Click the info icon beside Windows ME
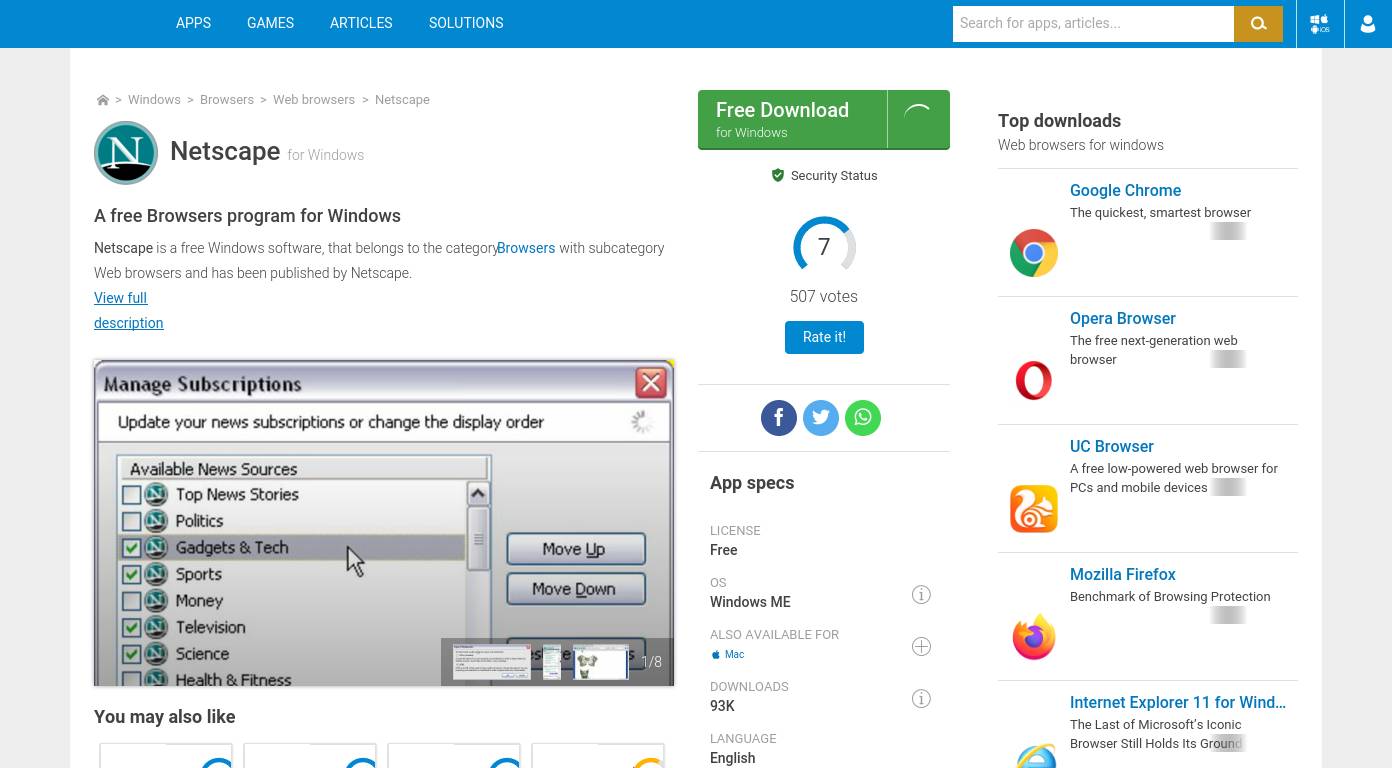Viewport: 1392px width, 768px height. pyautogui.click(x=921, y=595)
